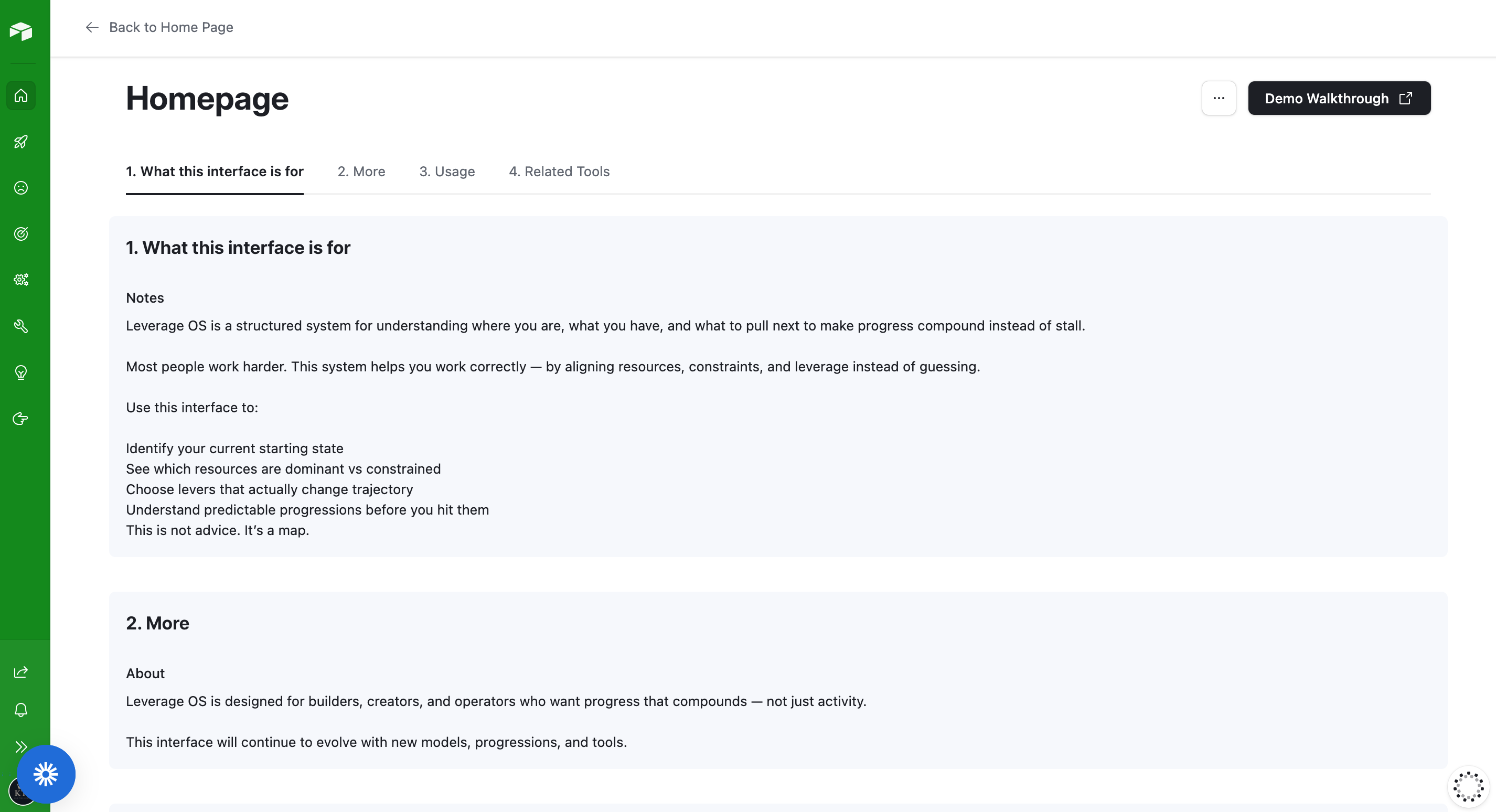Select the Home icon in the sidebar

click(x=21, y=95)
